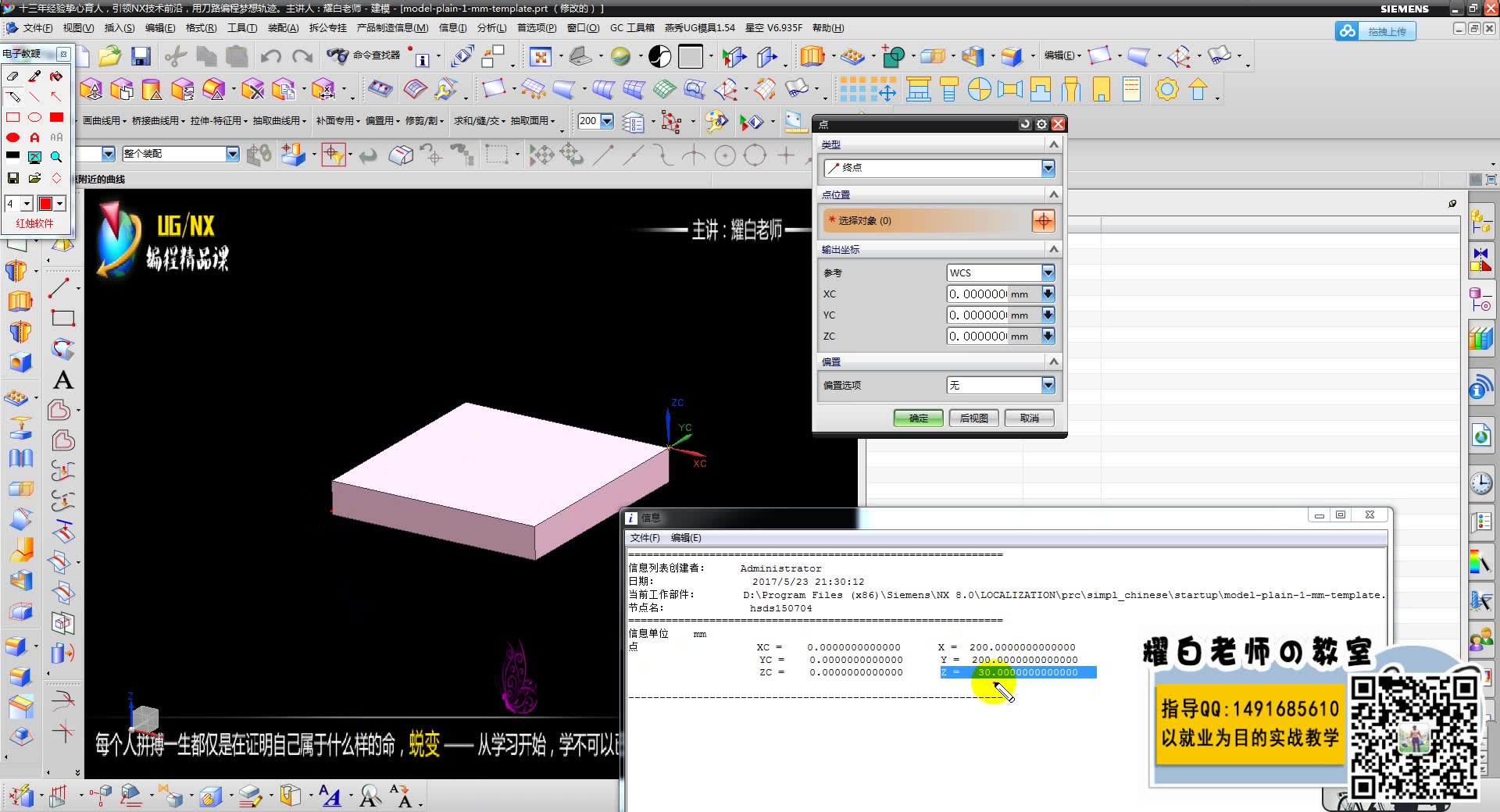The image size is (1500, 812).
Task: Open the 画曲线用 toolbar menu
Action: [105, 121]
